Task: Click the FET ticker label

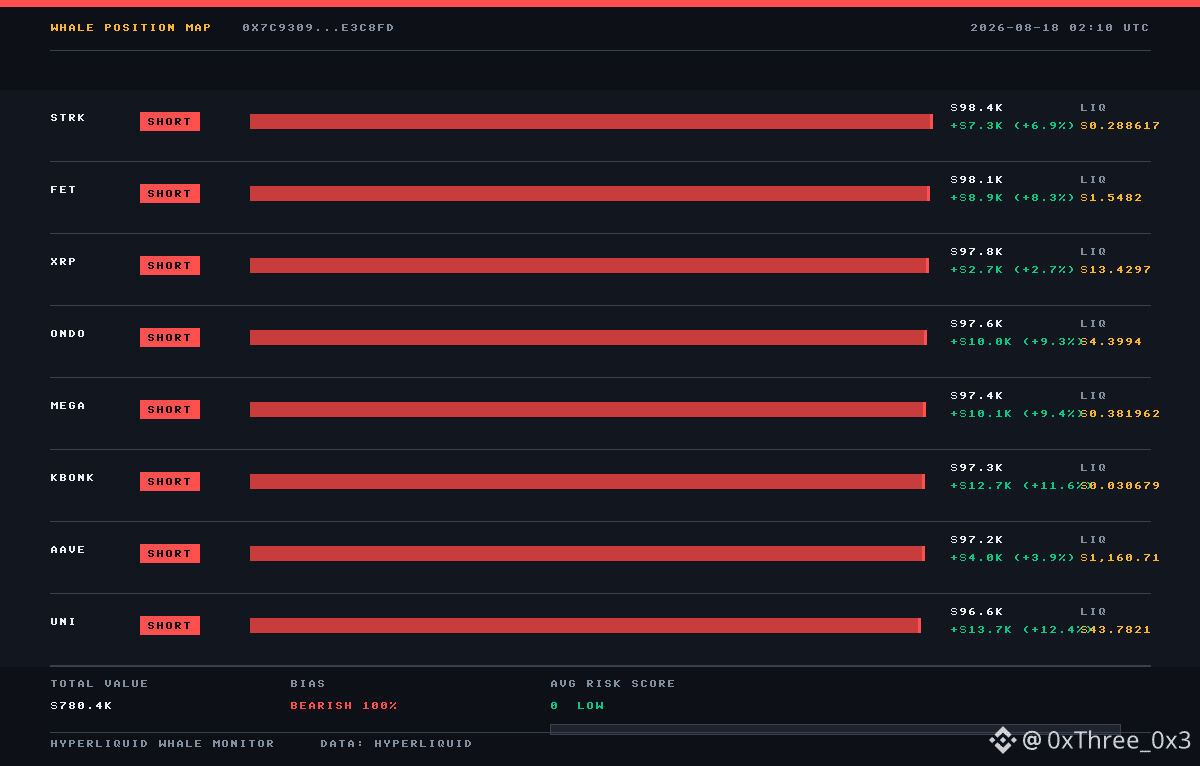Action: click(x=63, y=190)
